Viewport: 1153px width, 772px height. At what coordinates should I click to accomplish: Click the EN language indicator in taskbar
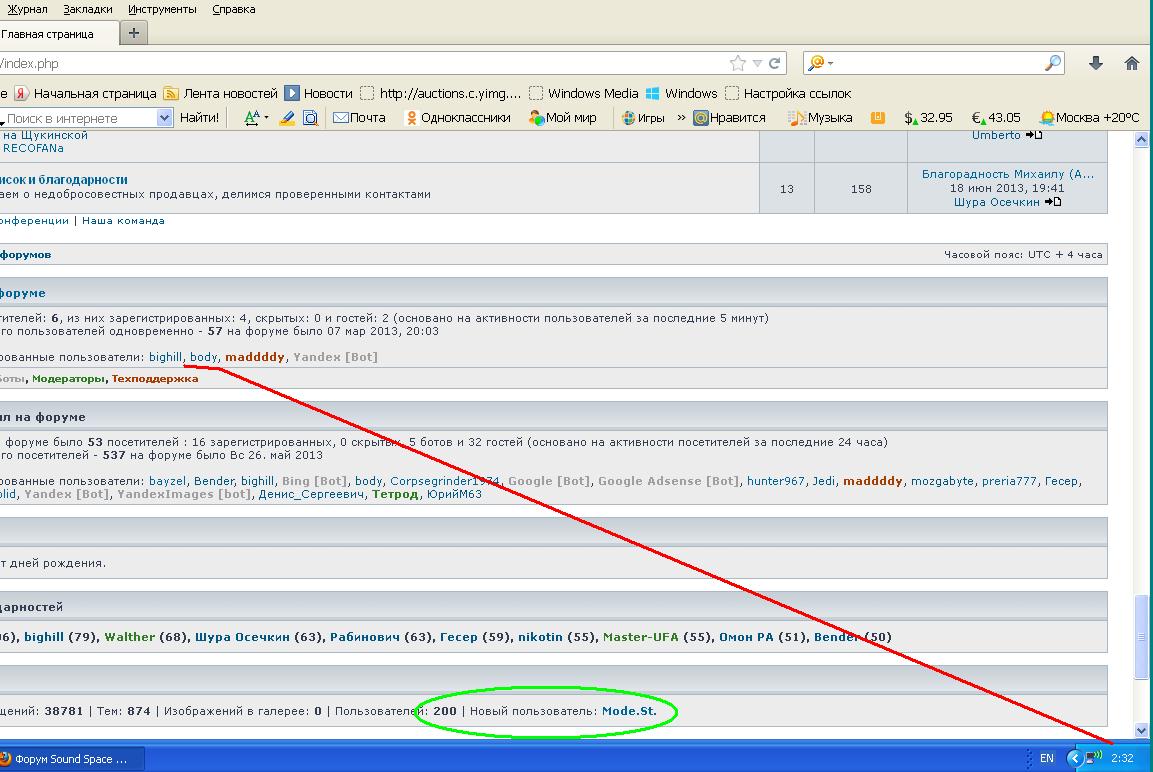point(1046,758)
